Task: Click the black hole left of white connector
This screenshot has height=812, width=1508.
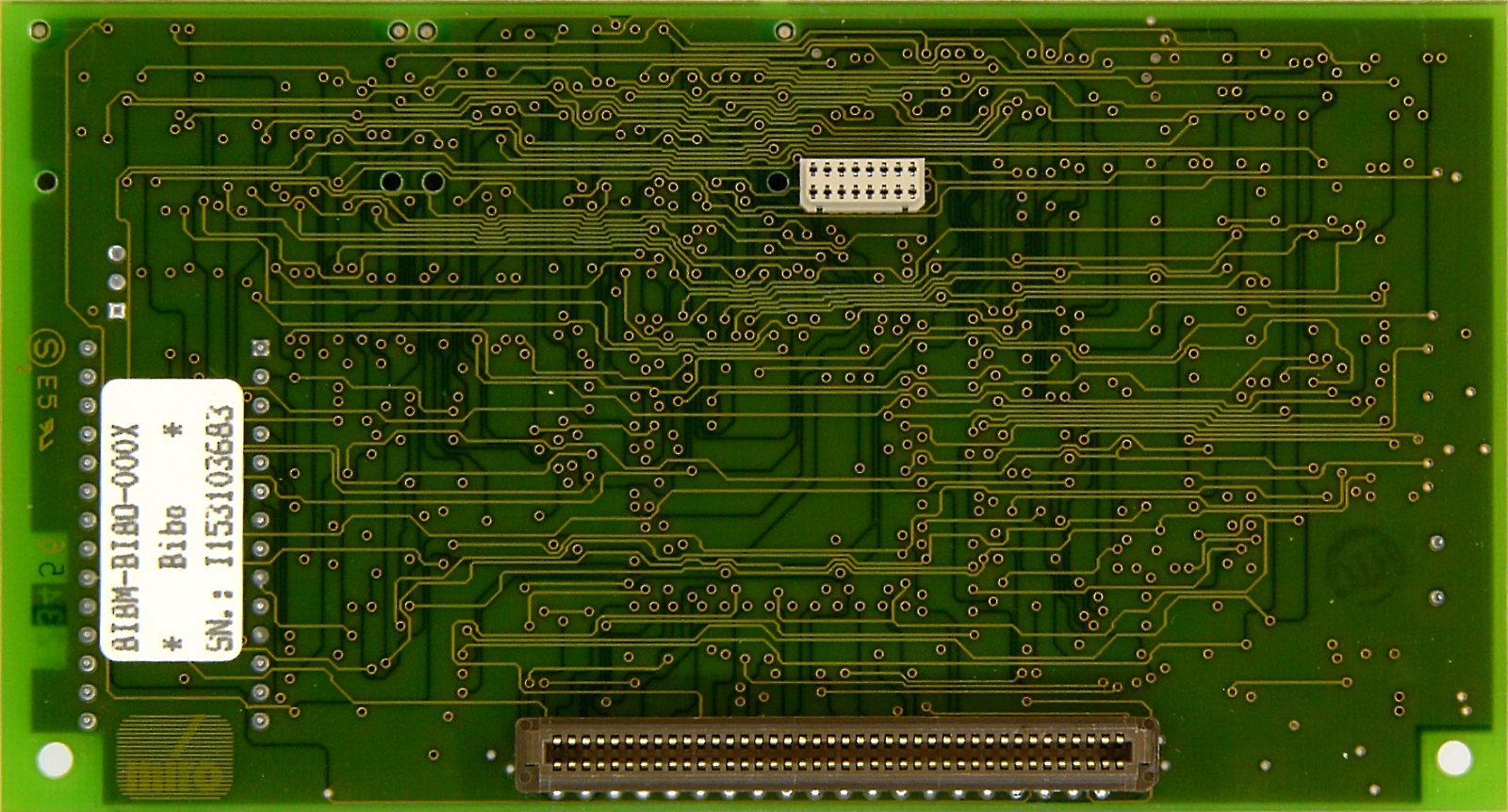Action: pyautogui.click(x=778, y=181)
